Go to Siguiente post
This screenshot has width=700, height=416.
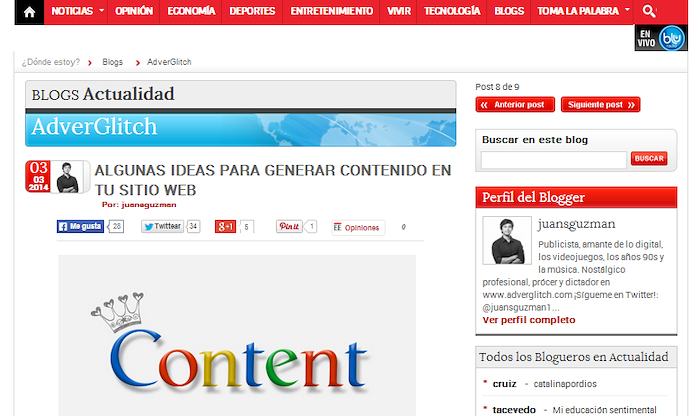click(600, 104)
